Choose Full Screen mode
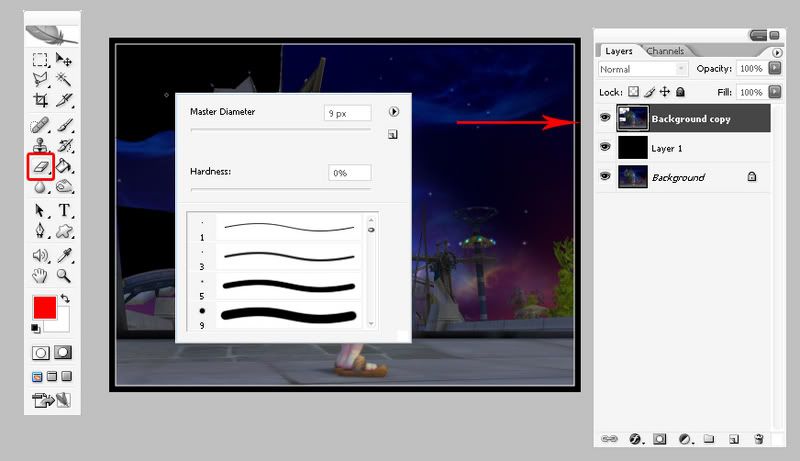This screenshot has width=800, height=461. [66, 376]
